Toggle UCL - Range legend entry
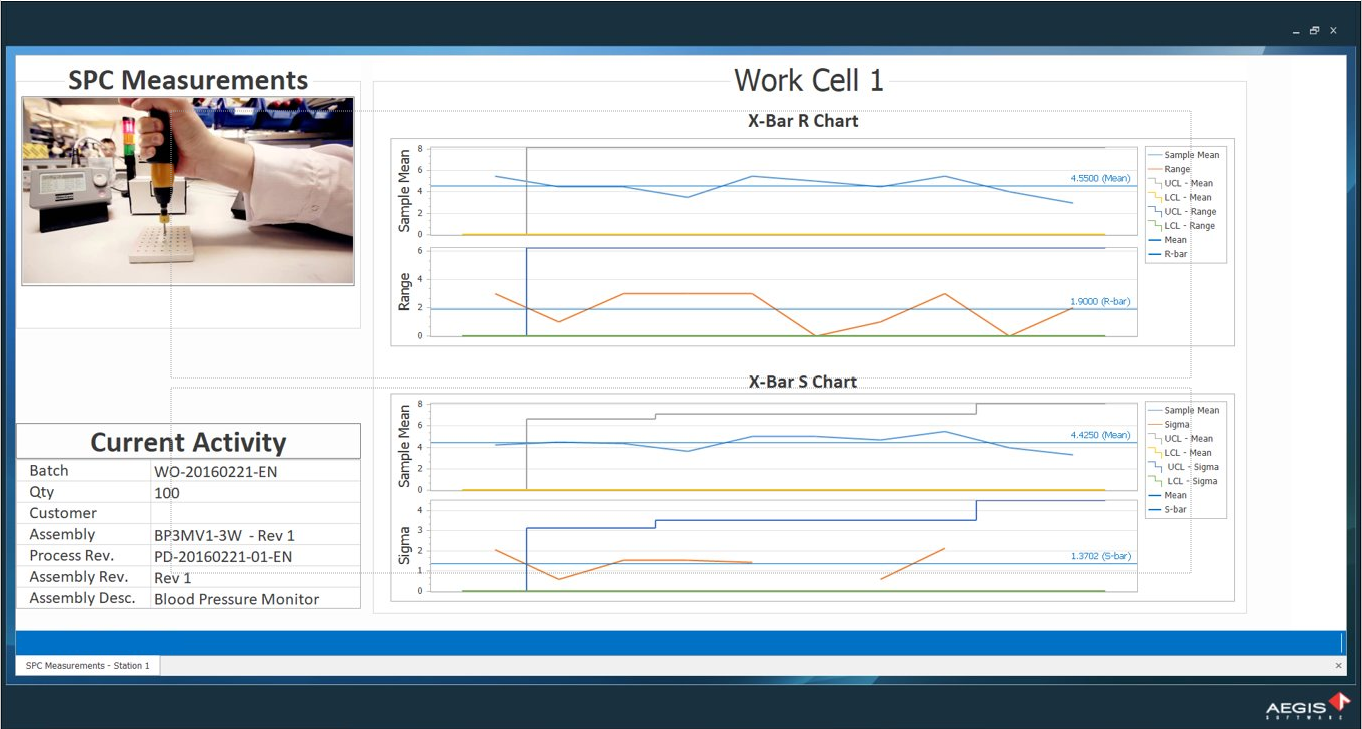The height and width of the screenshot is (729, 1362). tap(1189, 212)
